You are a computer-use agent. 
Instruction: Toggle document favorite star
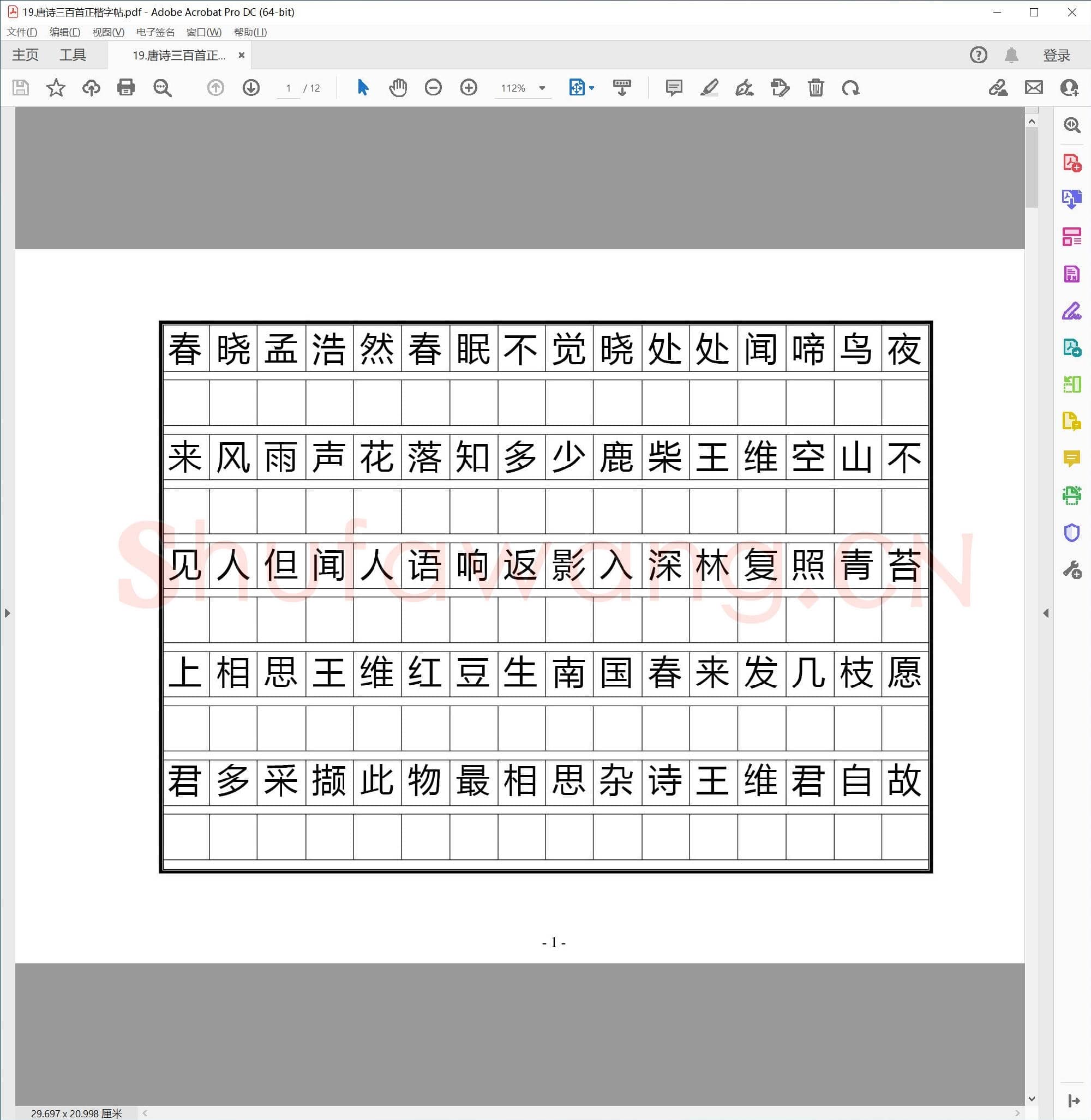pyautogui.click(x=56, y=88)
